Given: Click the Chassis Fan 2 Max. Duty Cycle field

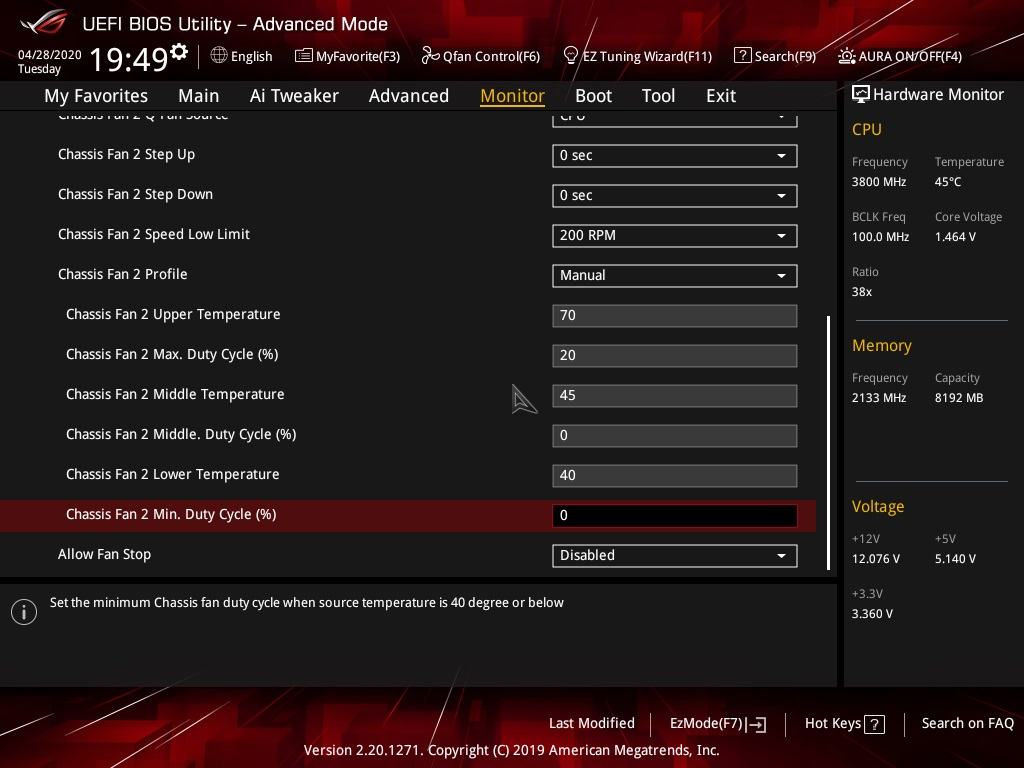Looking at the screenshot, I should pyautogui.click(x=675, y=356).
